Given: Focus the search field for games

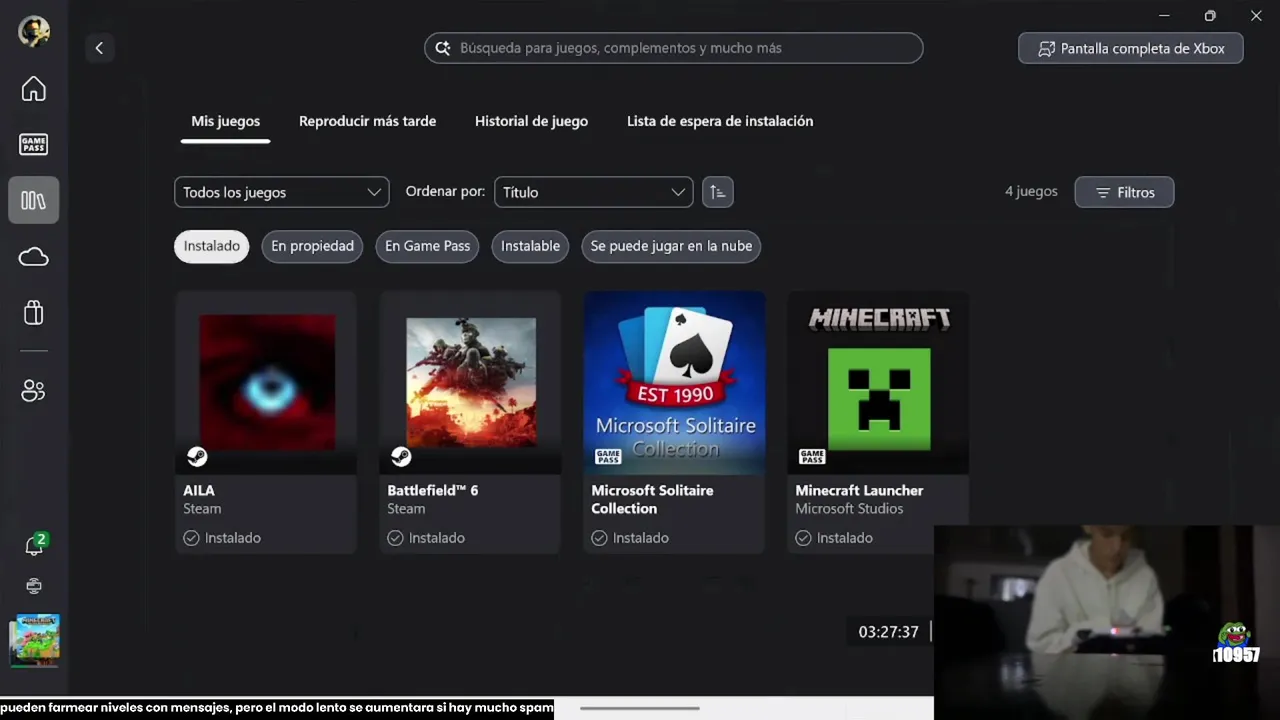Looking at the screenshot, I should 674,48.
